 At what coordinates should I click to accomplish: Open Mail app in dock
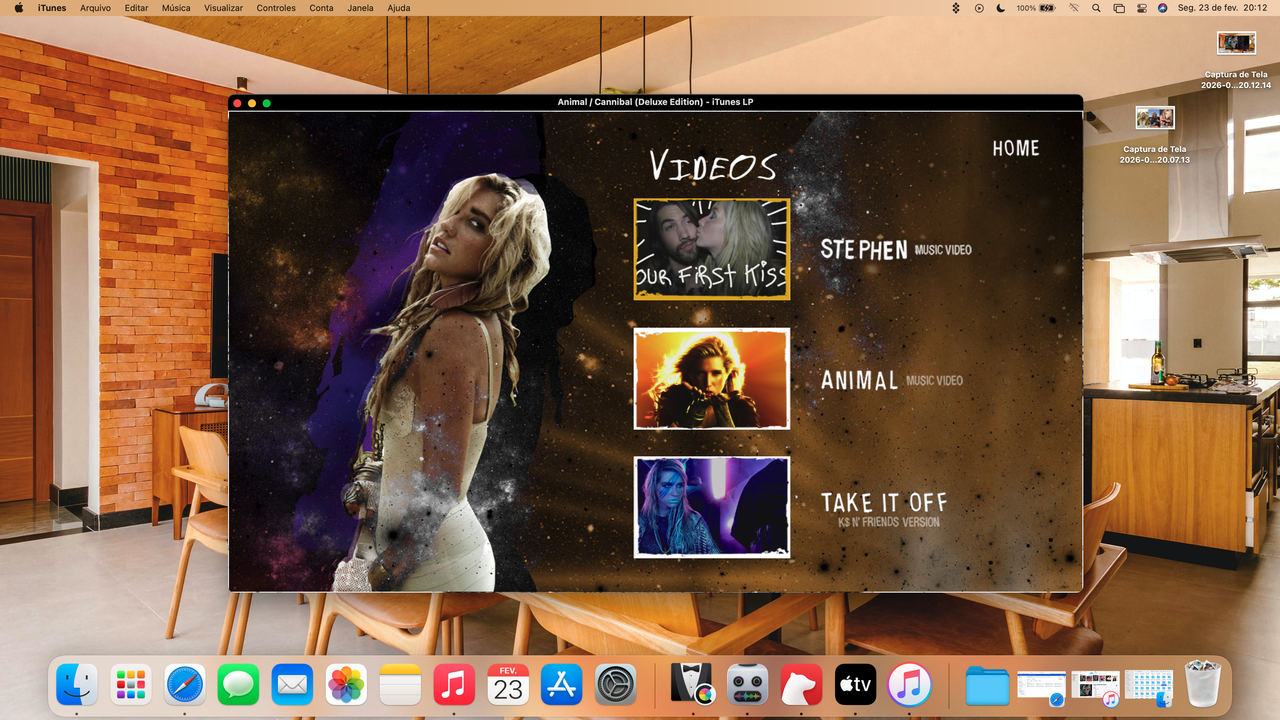point(292,685)
